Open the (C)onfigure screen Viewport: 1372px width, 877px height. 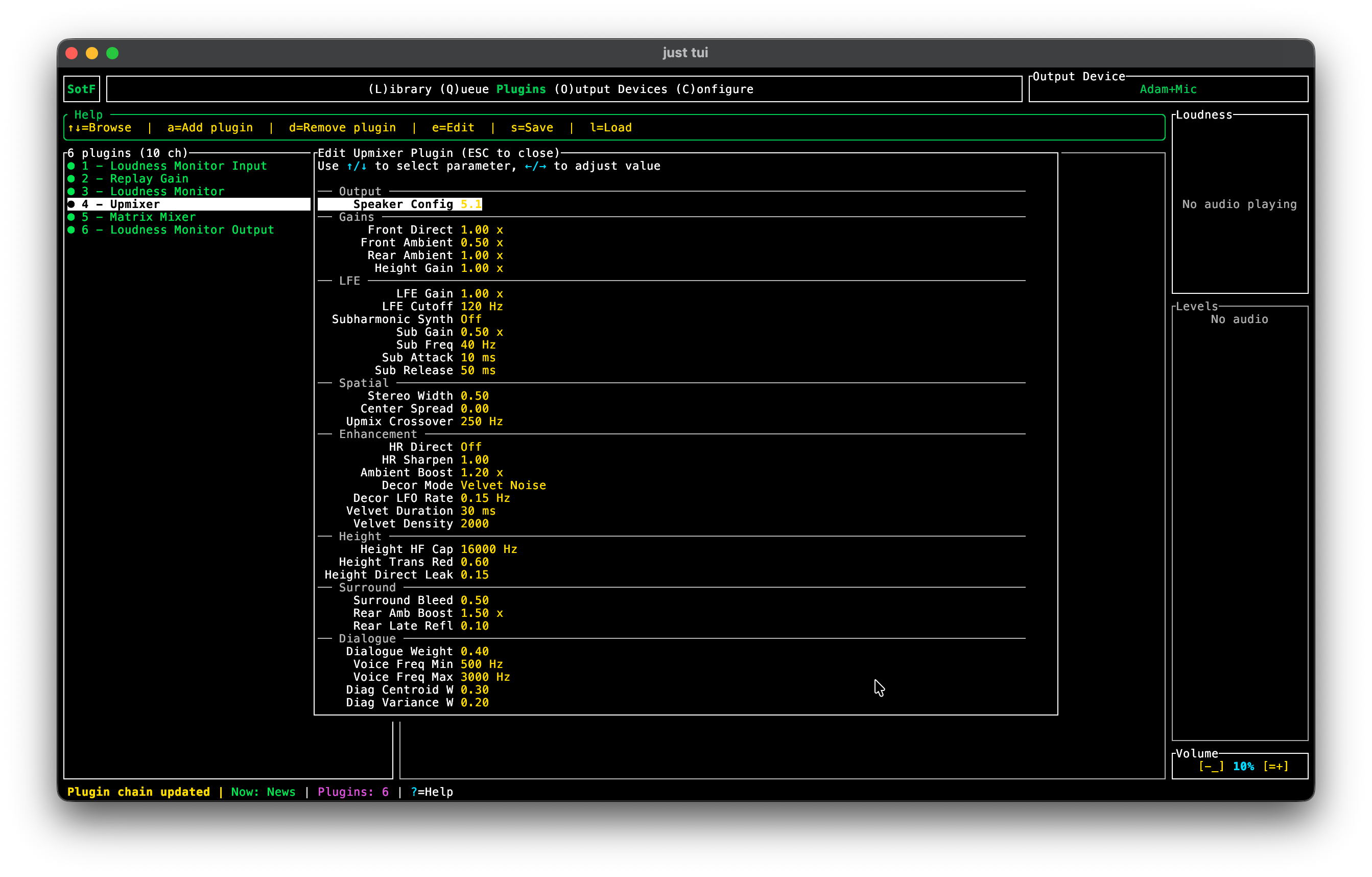pos(715,89)
